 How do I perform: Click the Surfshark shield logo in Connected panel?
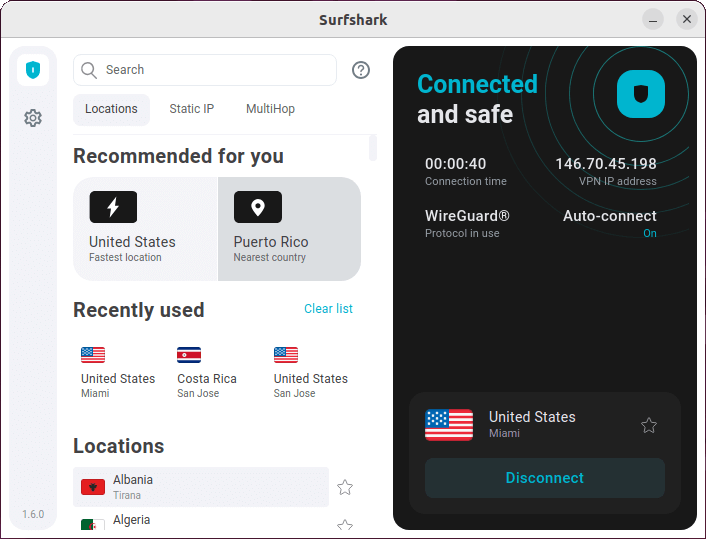[x=641, y=94]
